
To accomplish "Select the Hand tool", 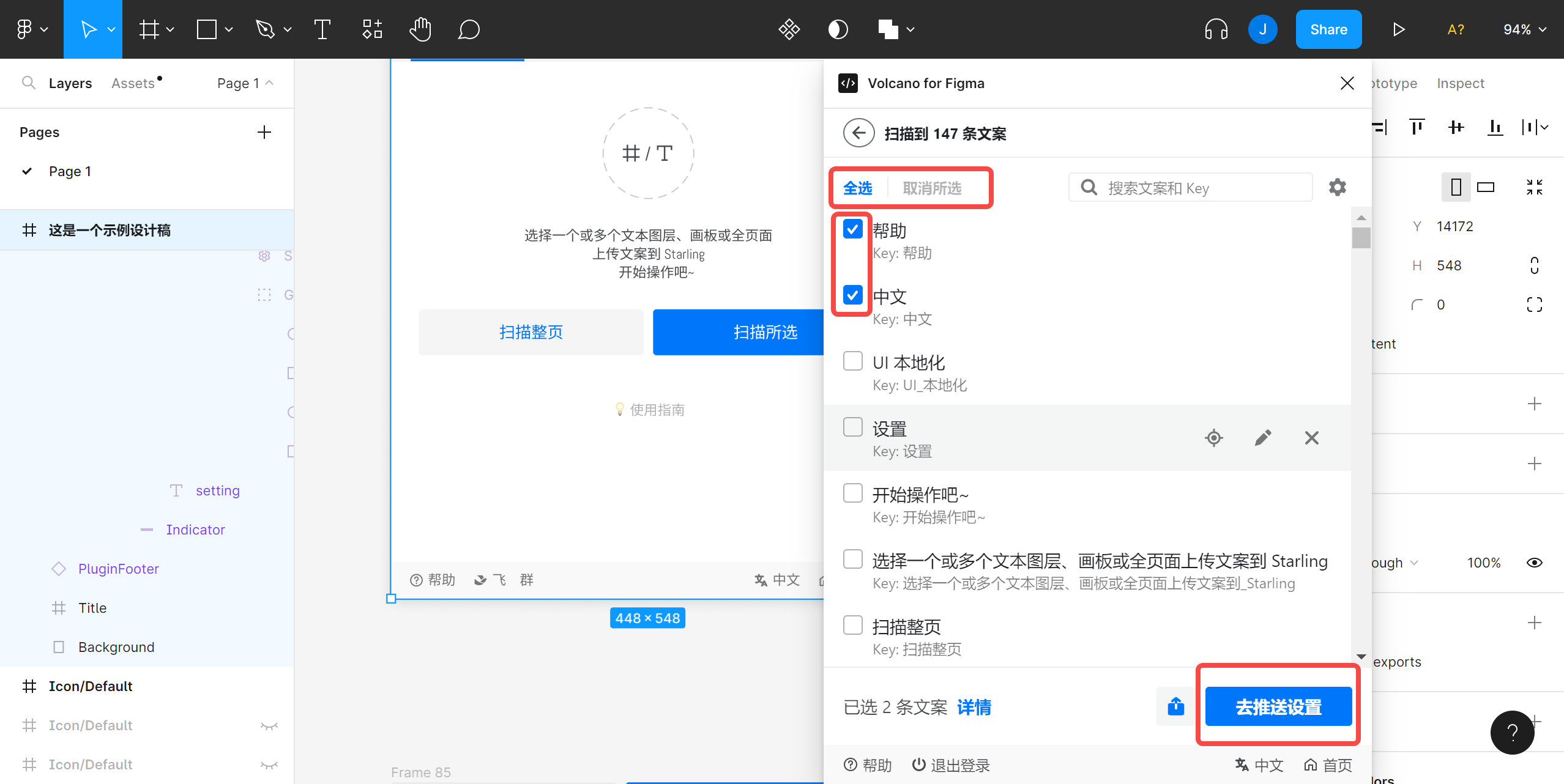I will click(420, 29).
